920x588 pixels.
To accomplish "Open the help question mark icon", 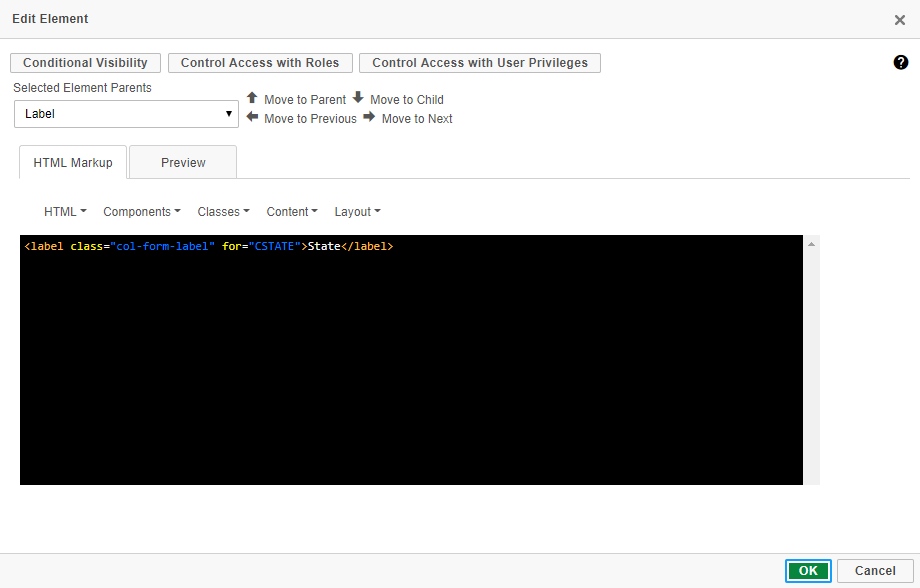I will [901, 62].
